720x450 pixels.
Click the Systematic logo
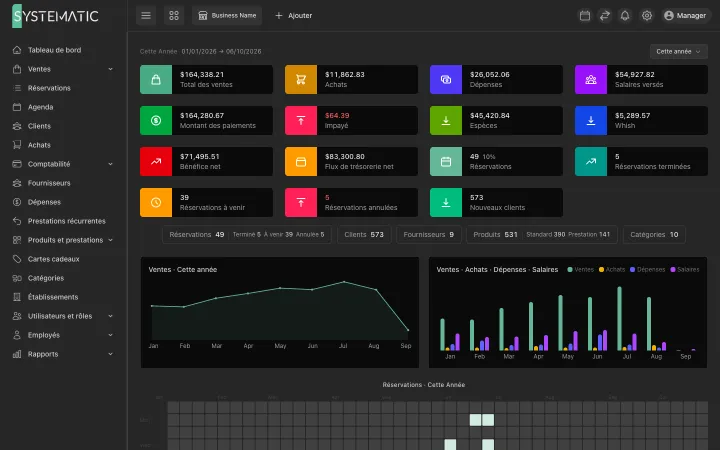55,16
